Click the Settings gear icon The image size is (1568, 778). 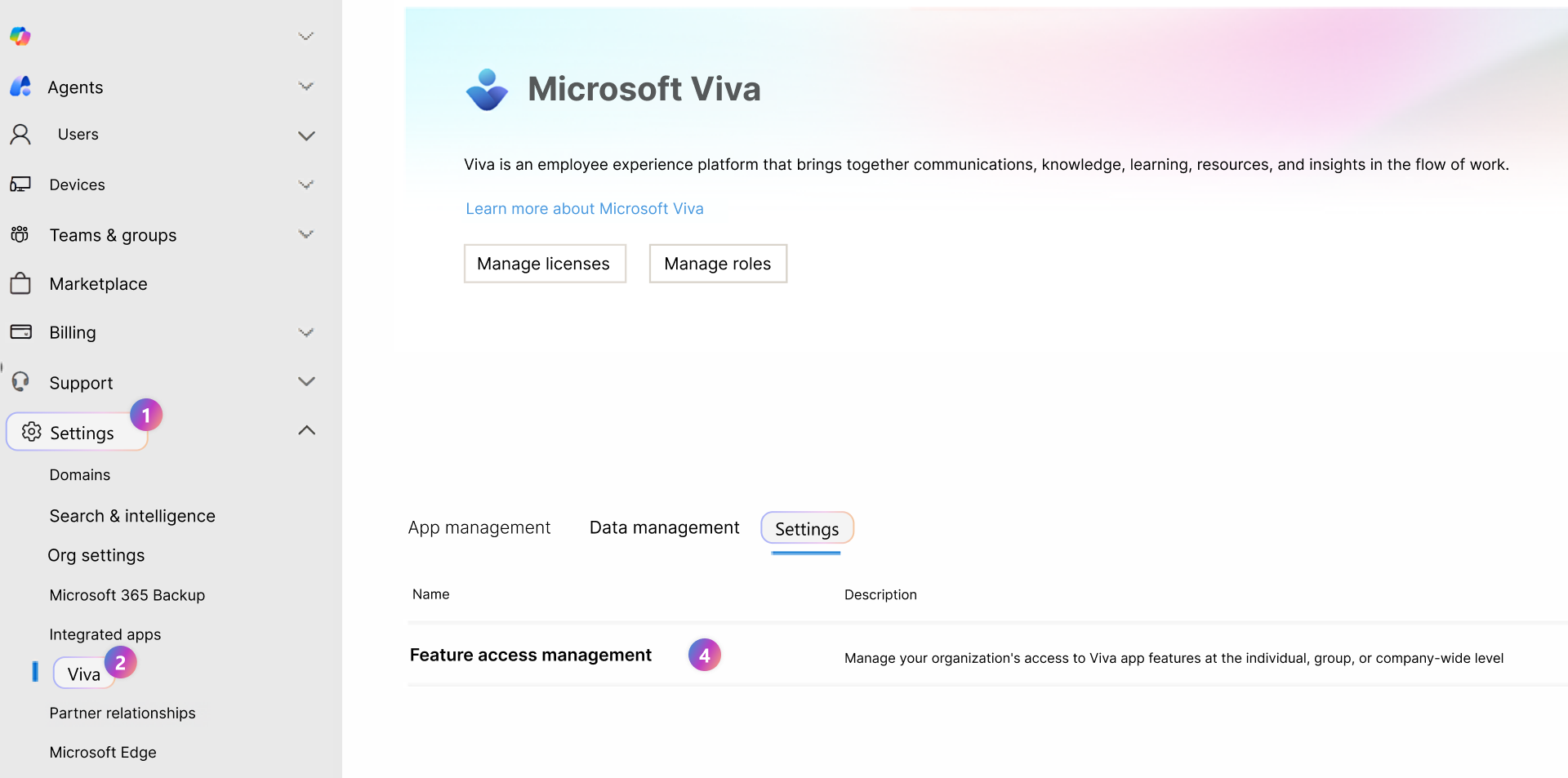(x=32, y=433)
